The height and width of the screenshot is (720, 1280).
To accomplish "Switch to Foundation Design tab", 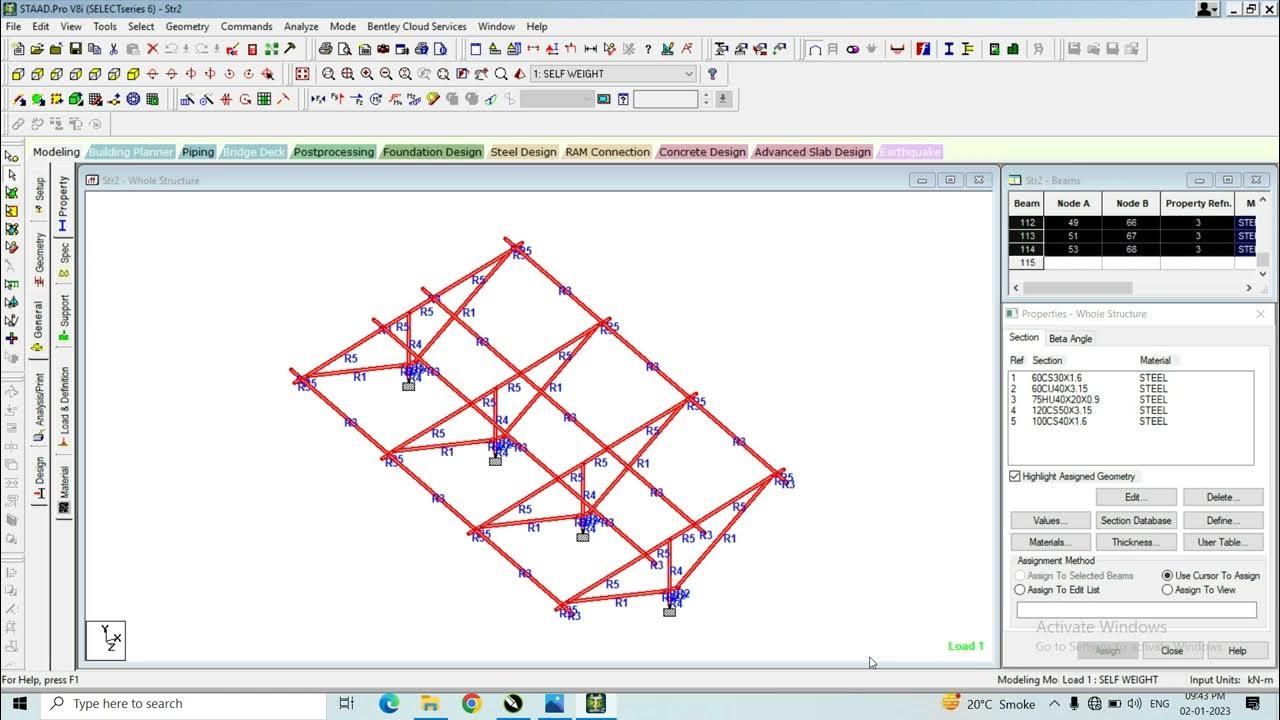I will [432, 152].
